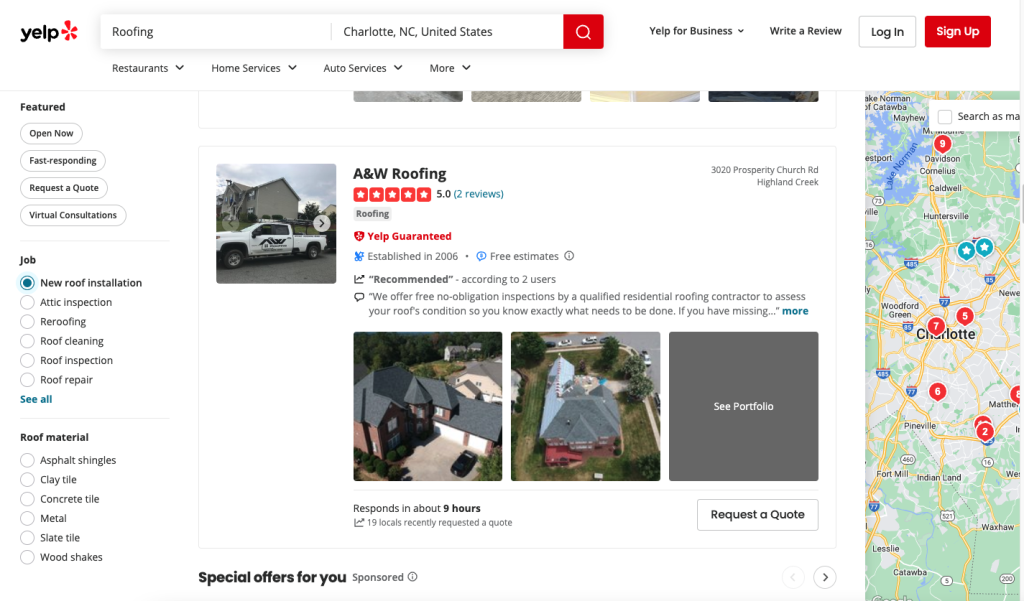Image resolution: width=1024 pixels, height=601 pixels.
Task: Select Reroofing job option
Action: click(x=27, y=321)
